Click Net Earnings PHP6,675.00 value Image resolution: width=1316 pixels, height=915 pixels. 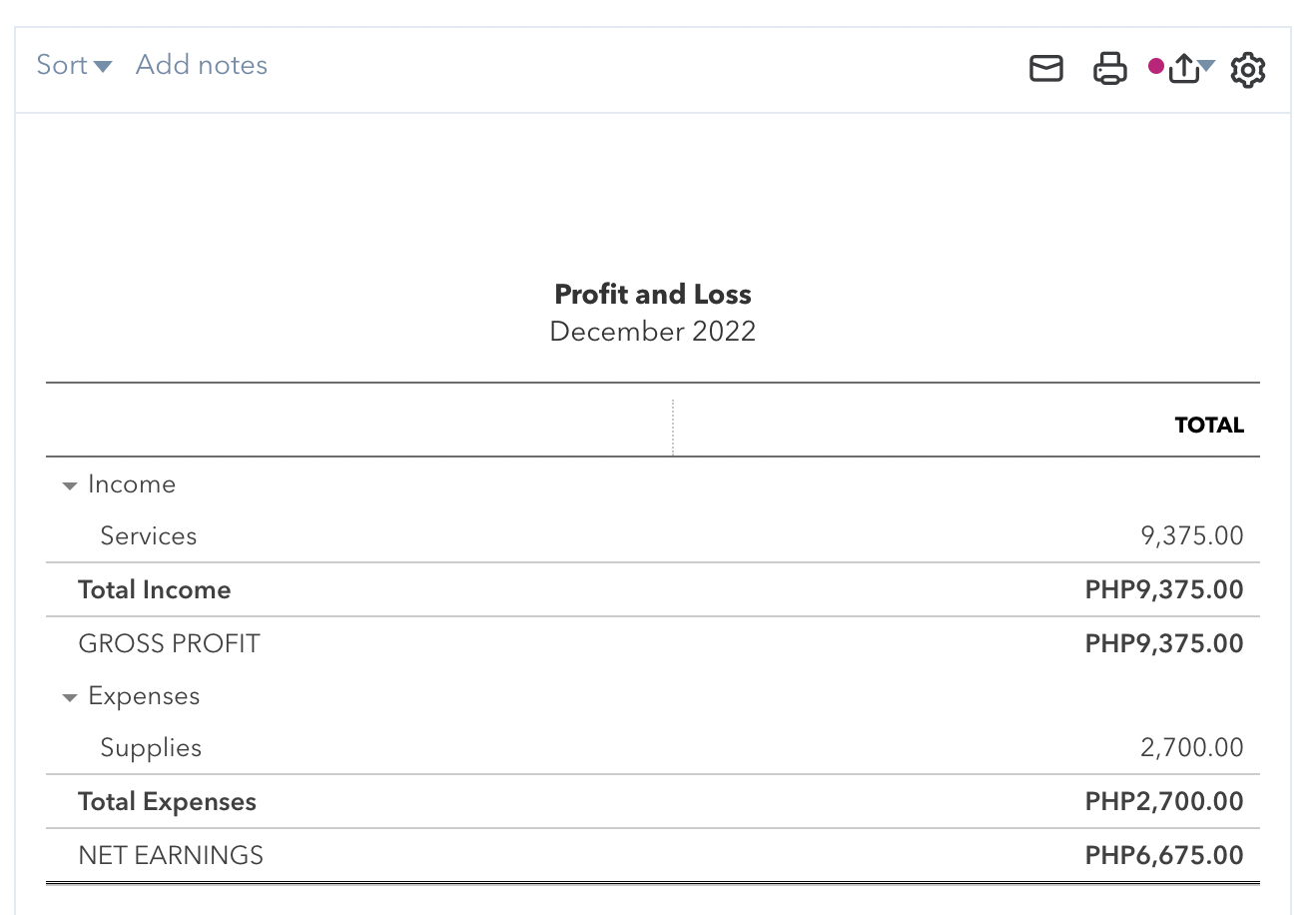pyautogui.click(x=1164, y=856)
